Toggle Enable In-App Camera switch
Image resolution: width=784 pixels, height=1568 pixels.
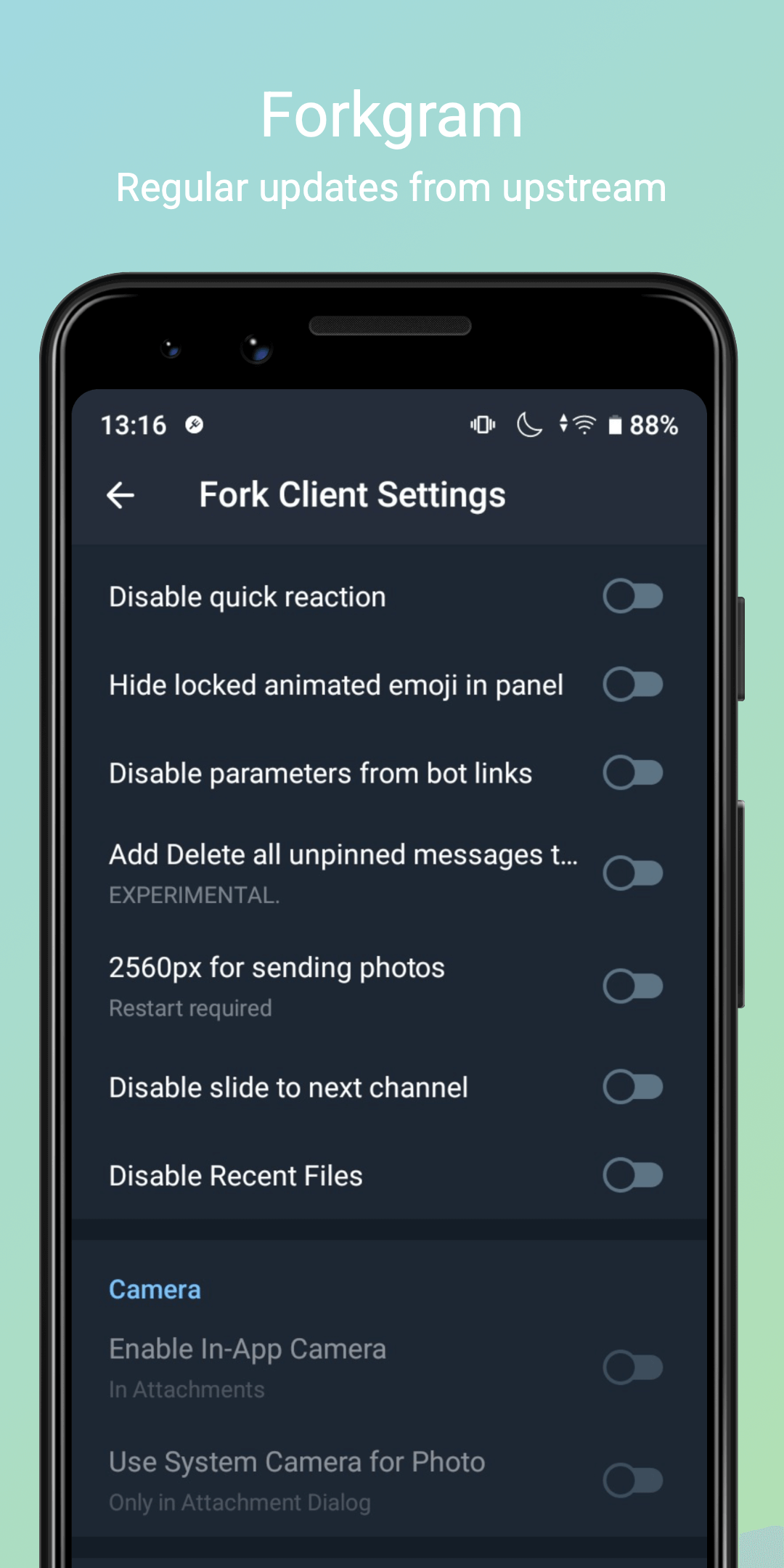633,1368
